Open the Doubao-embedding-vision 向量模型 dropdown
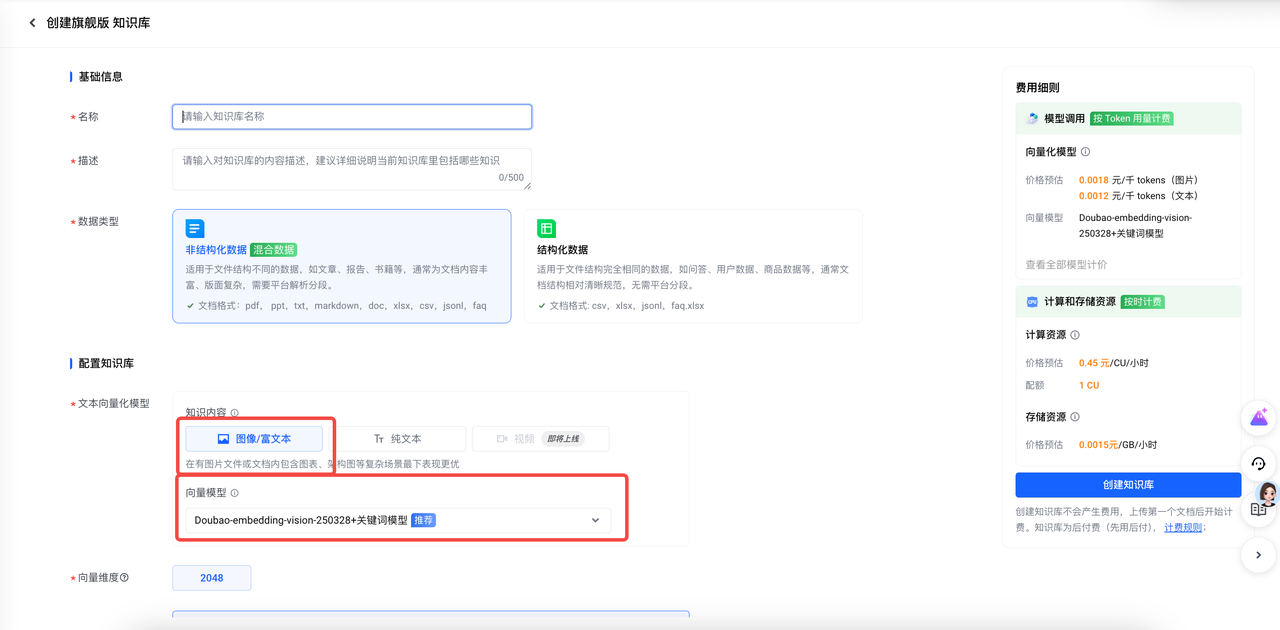 pyautogui.click(x=398, y=520)
